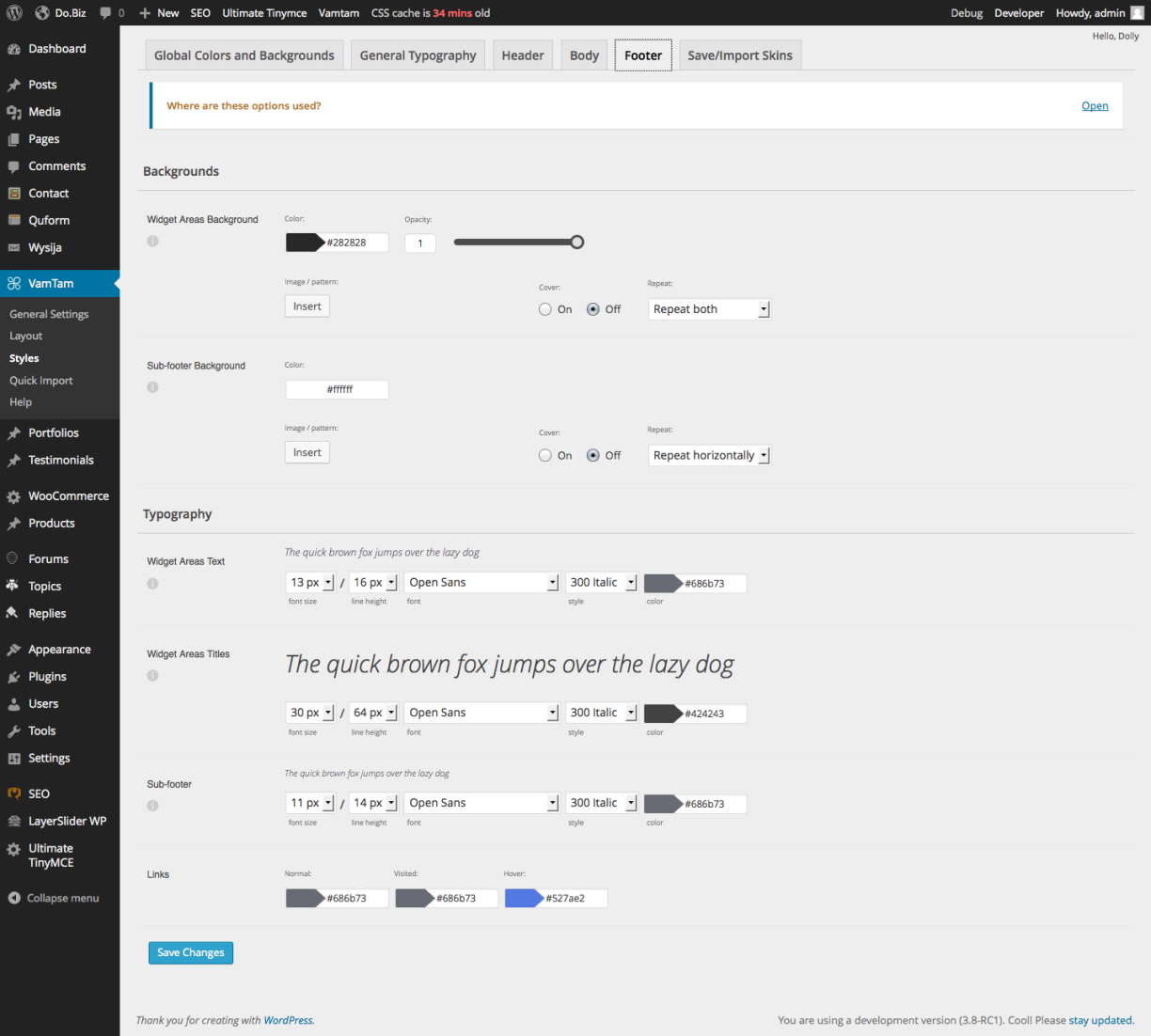Click the Save Changes button
This screenshot has height=1036, width=1151.
[x=191, y=952]
